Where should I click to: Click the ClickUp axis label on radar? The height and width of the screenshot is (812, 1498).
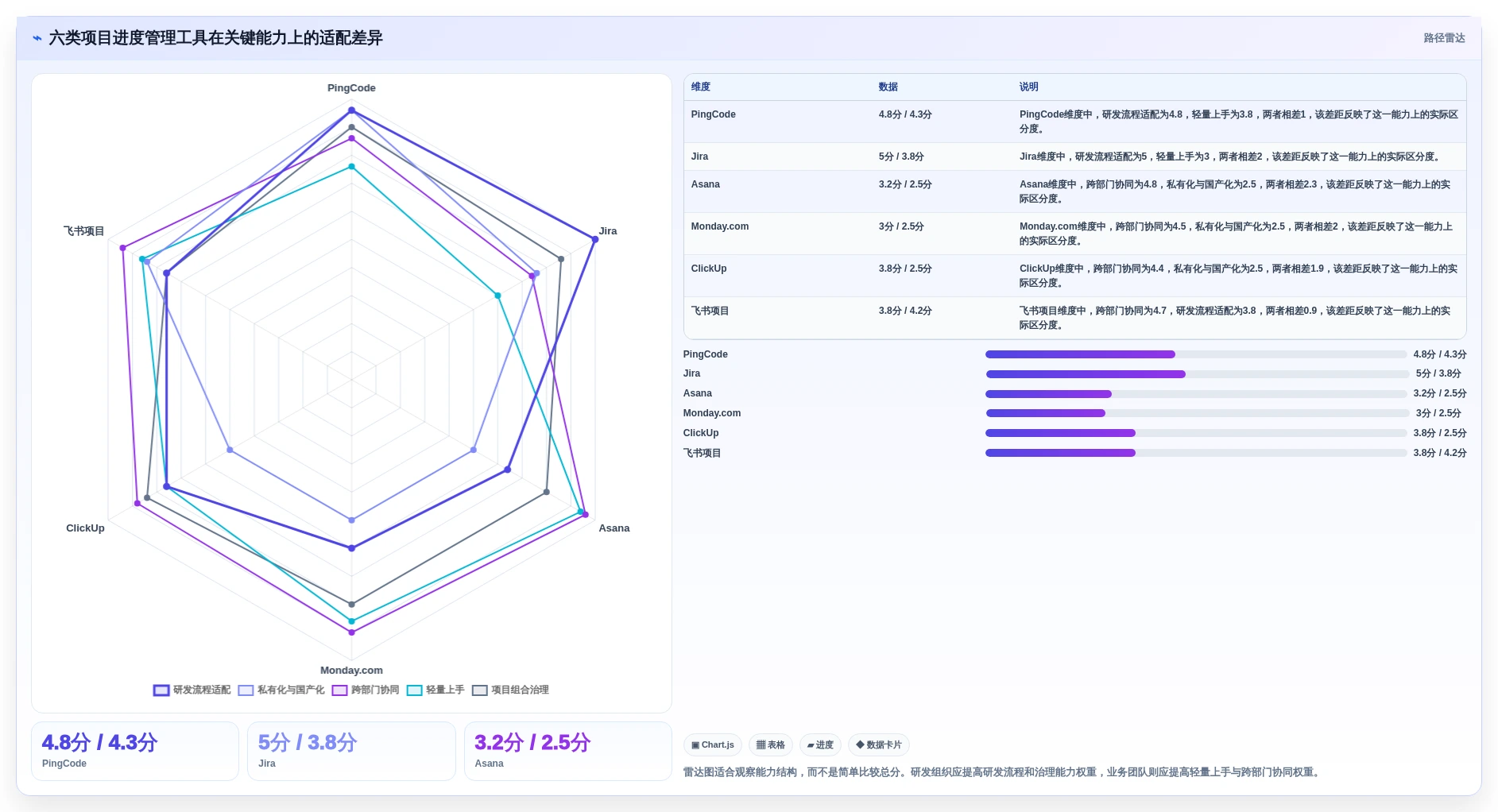tap(85, 528)
